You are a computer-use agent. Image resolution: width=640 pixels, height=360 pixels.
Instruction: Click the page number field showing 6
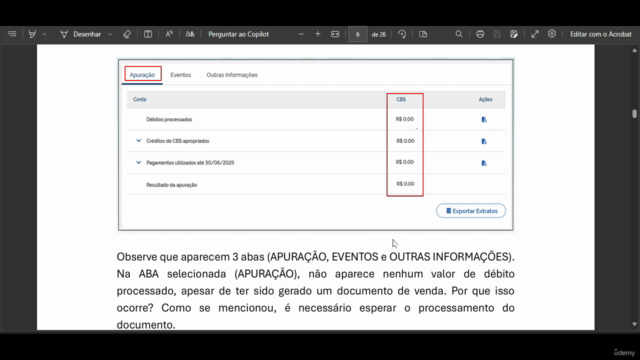pos(358,34)
